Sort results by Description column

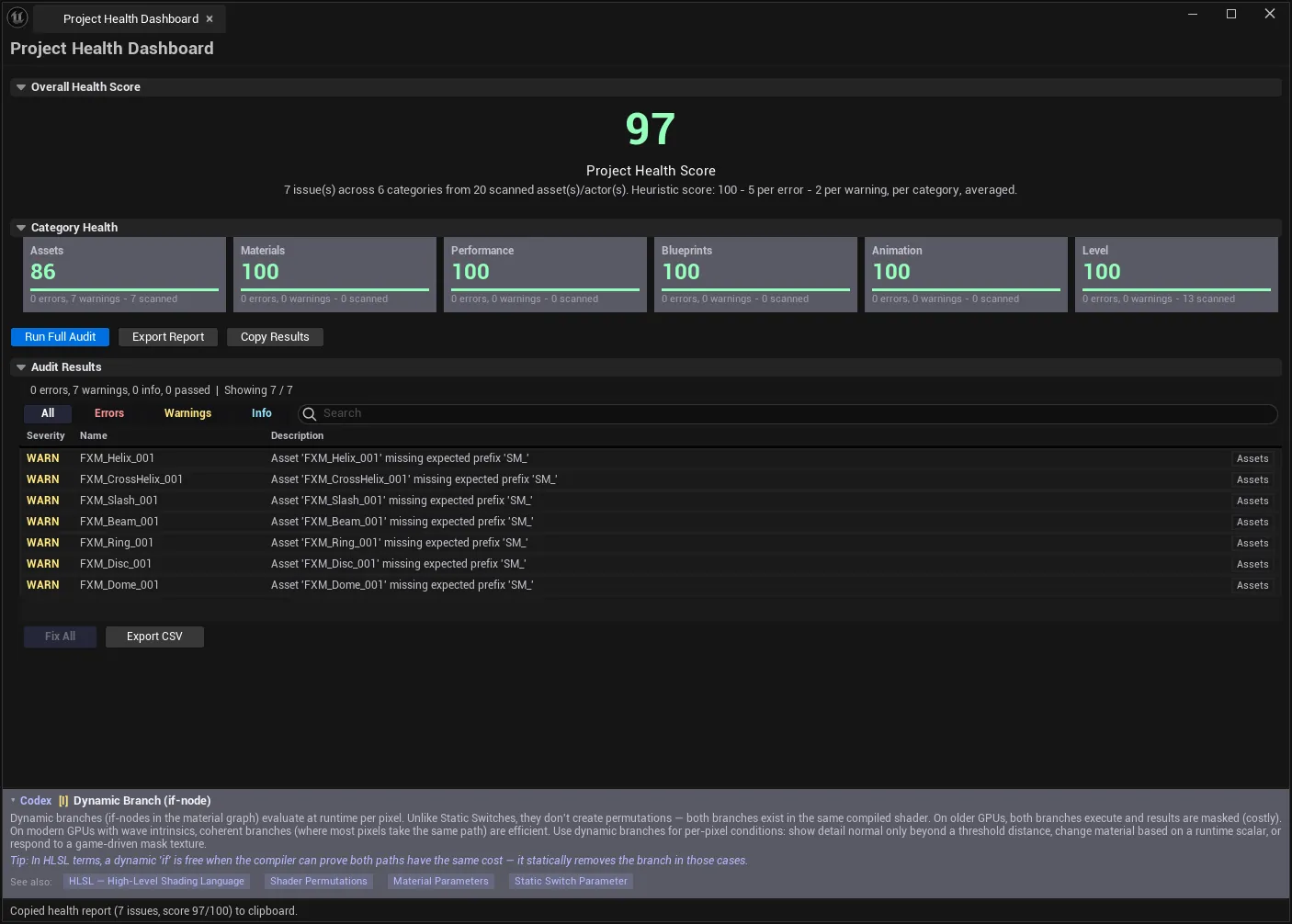point(297,436)
